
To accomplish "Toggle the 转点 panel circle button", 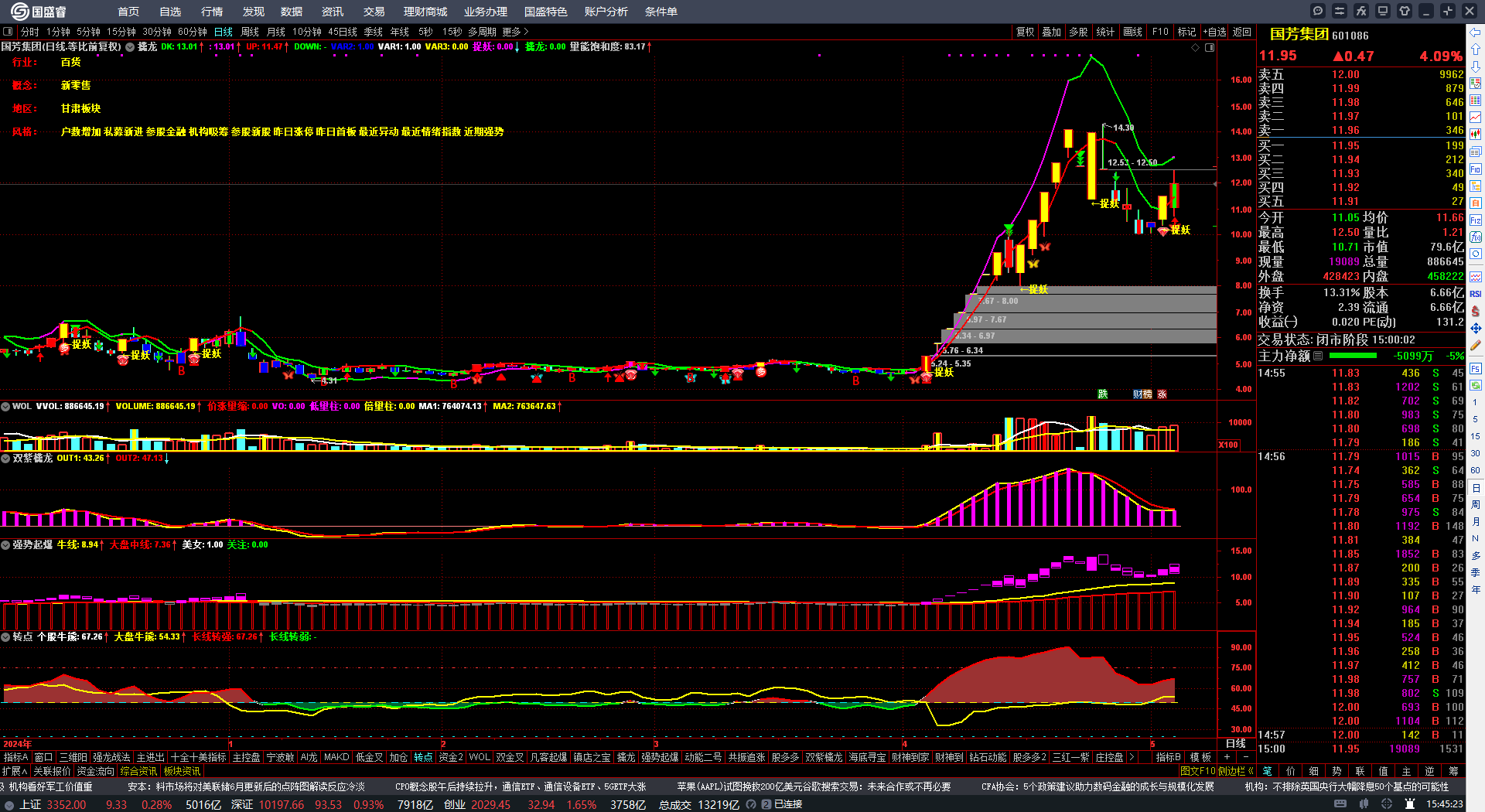I will pyautogui.click(x=5, y=636).
